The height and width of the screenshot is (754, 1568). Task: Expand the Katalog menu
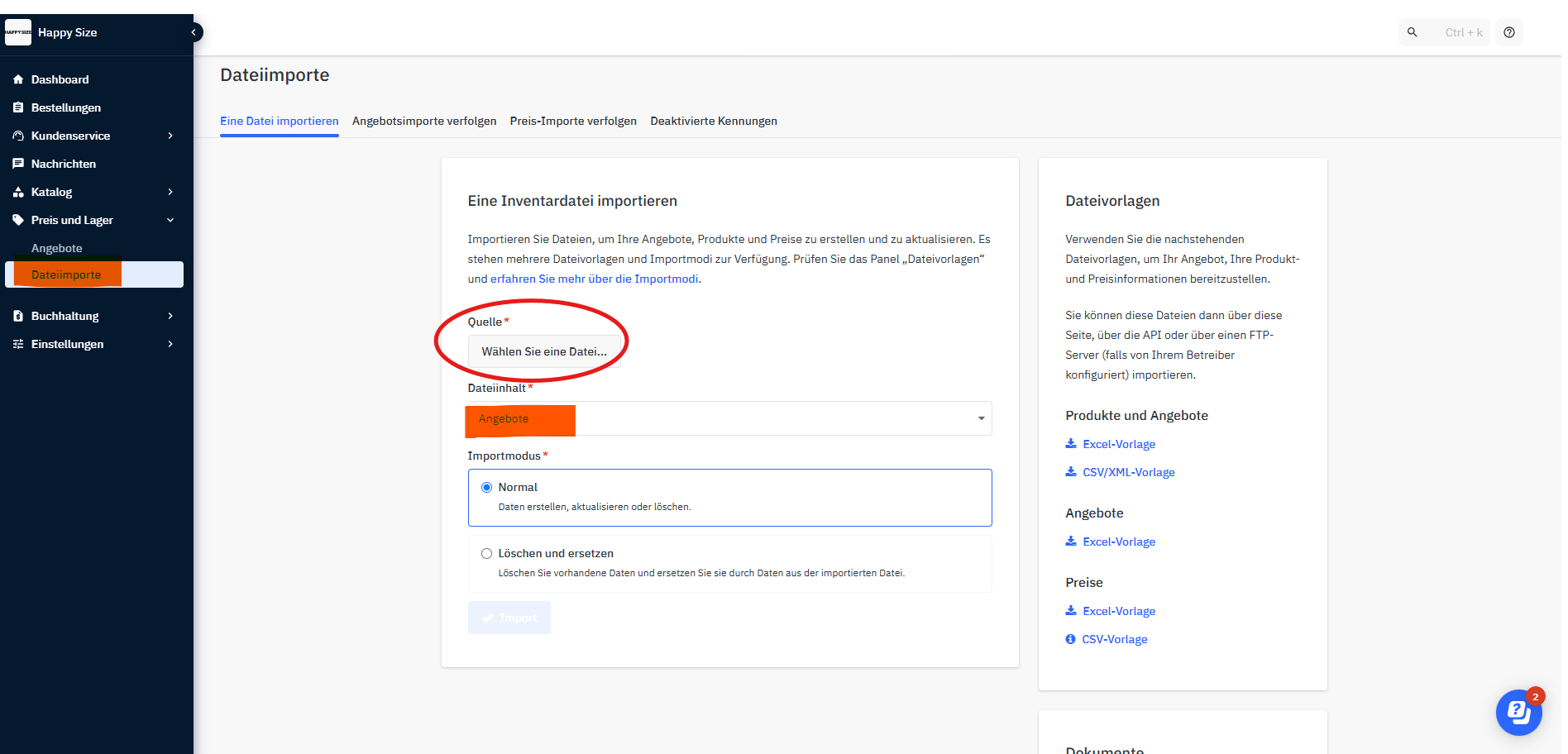click(x=170, y=192)
